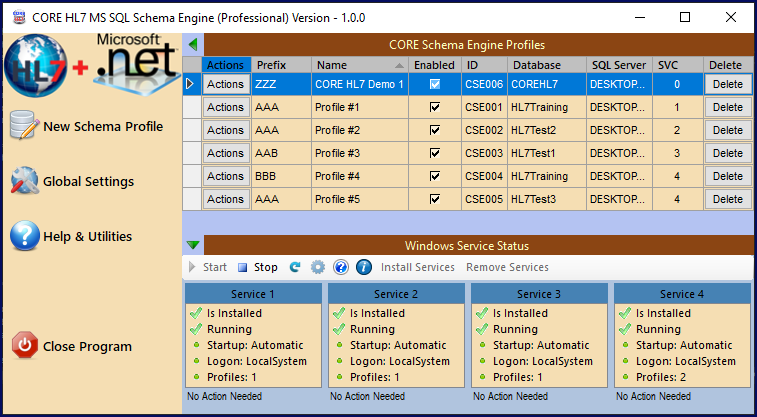Open Actions menu for Profile #1
Screen dimensions: 757x417
226,107
